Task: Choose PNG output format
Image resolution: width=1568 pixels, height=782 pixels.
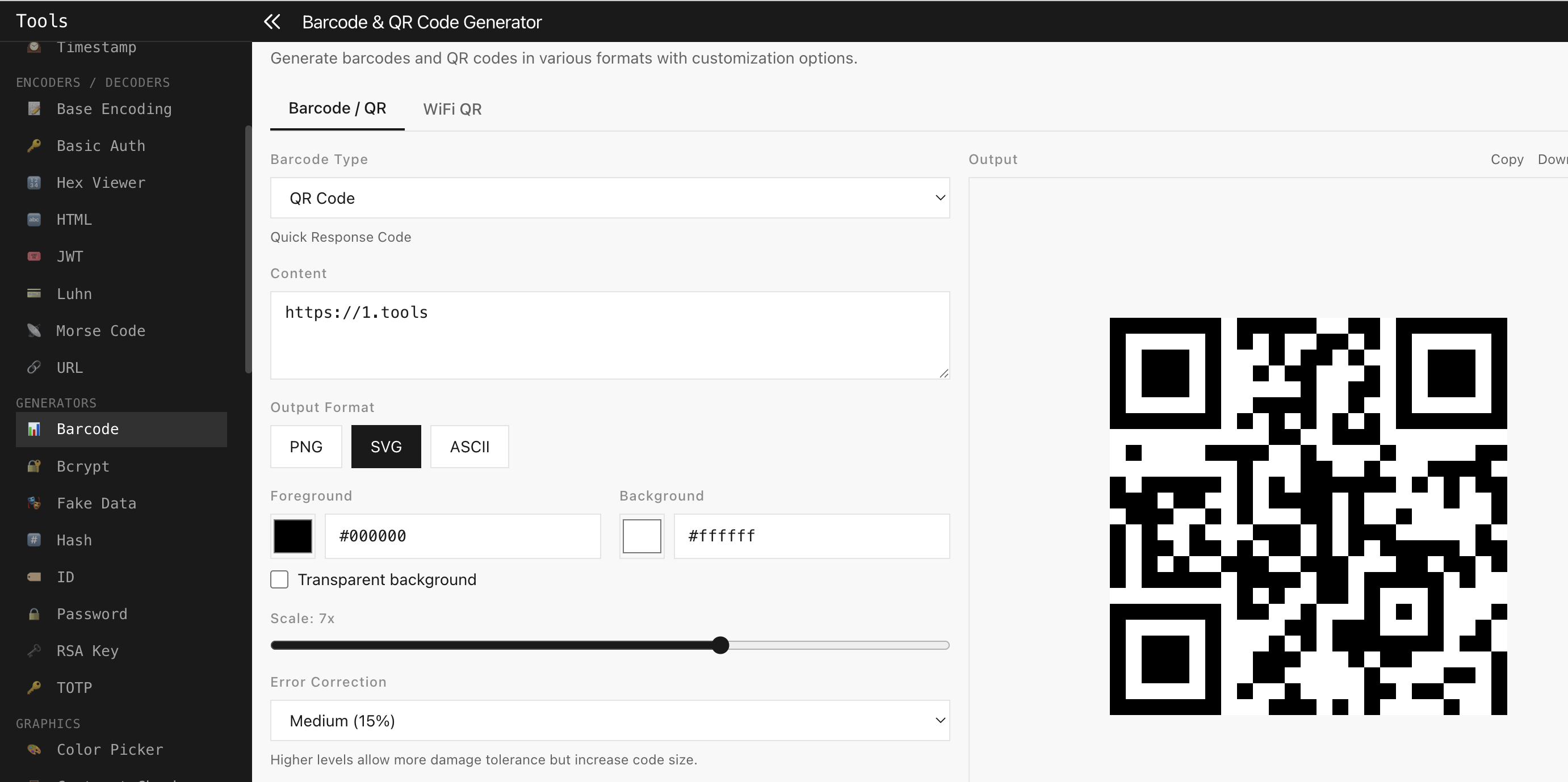Action: click(x=305, y=447)
